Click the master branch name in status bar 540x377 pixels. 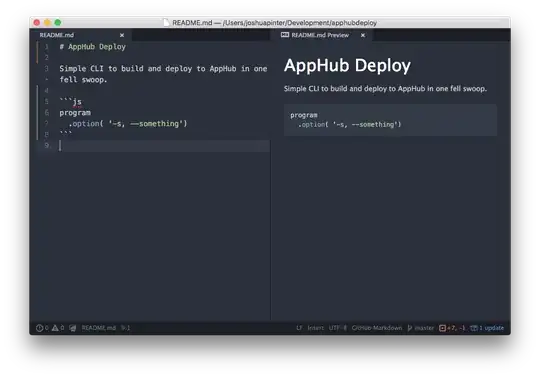click(424, 328)
